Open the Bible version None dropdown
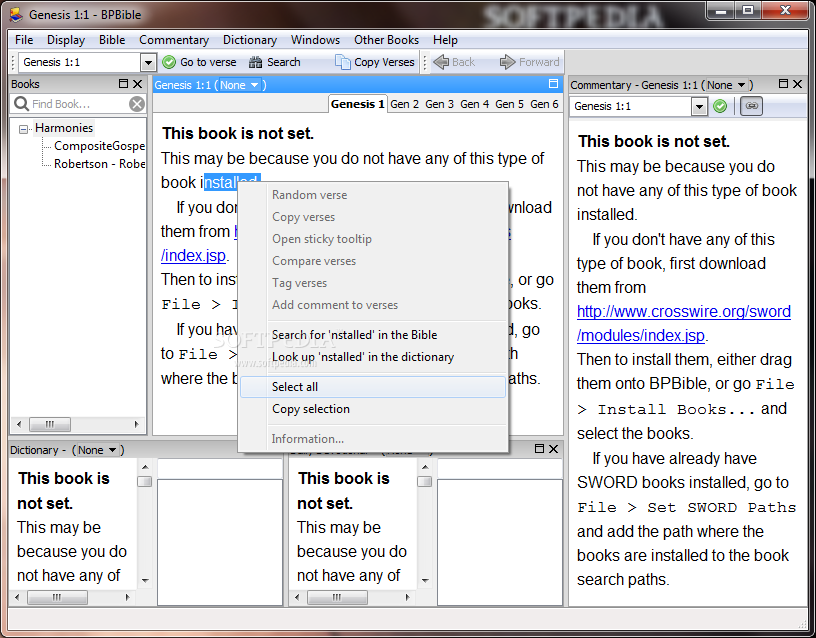 pyautogui.click(x=239, y=85)
